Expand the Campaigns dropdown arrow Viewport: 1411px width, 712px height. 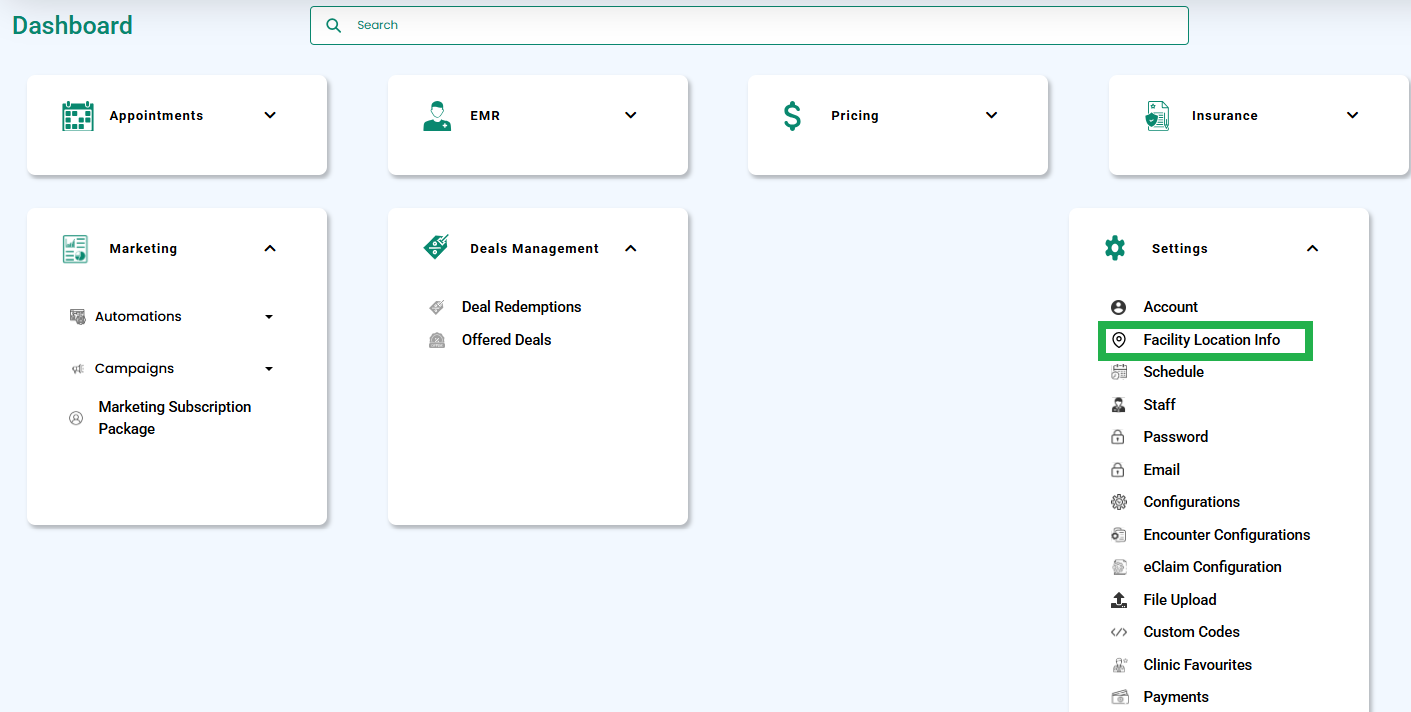coord(269,369)
